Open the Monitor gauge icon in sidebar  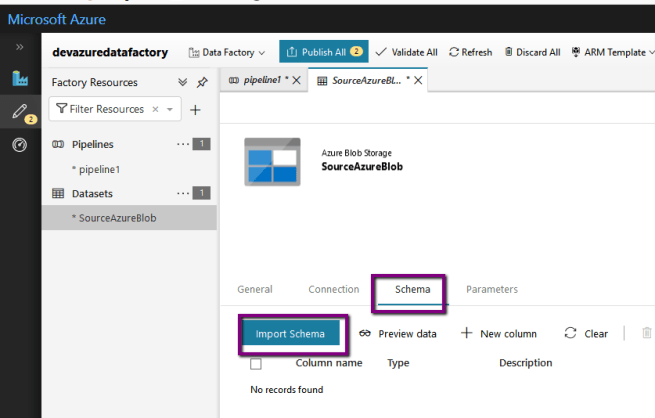pyautogui.click(x=20, y=145)
